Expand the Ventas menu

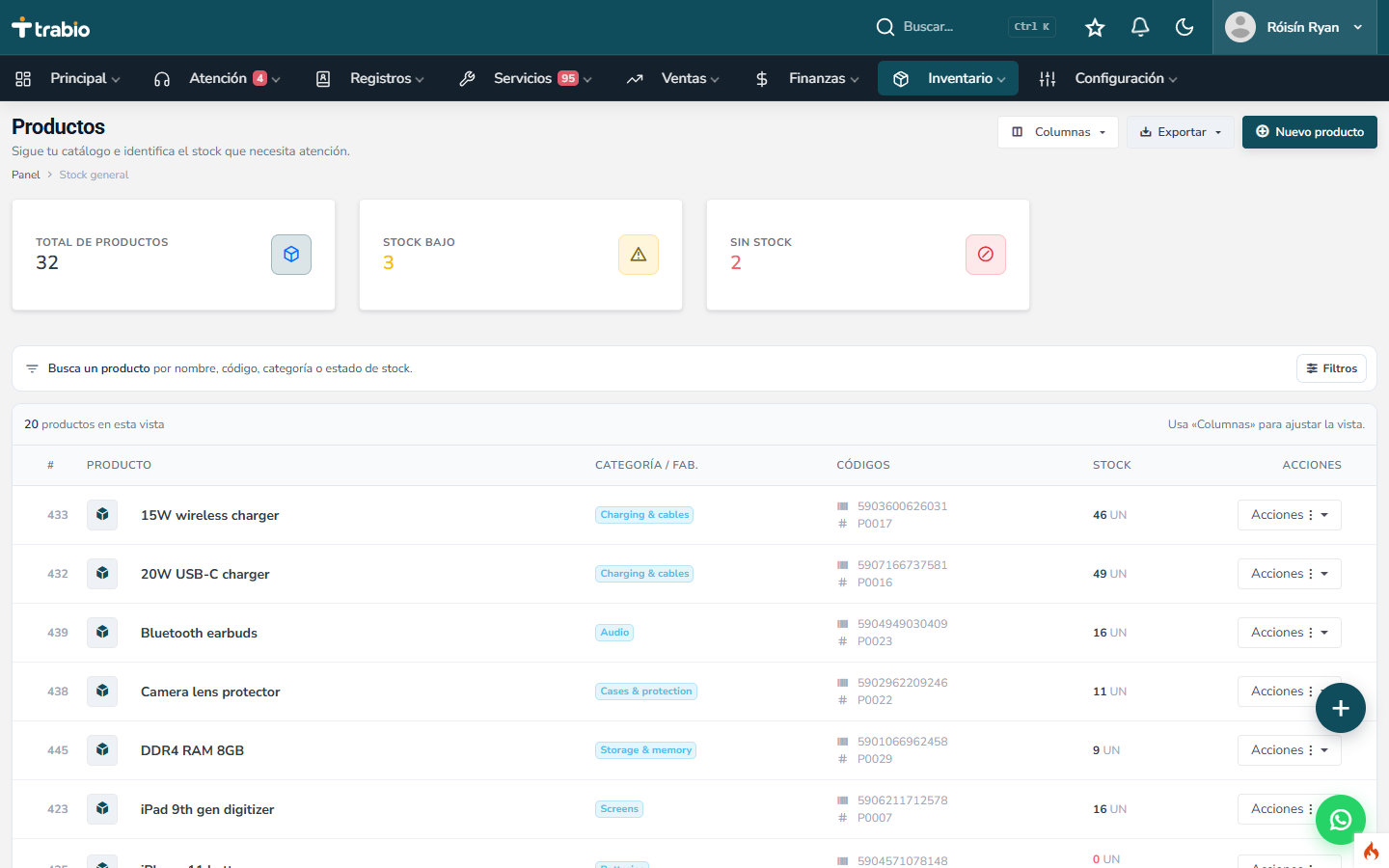coord(673,78)
